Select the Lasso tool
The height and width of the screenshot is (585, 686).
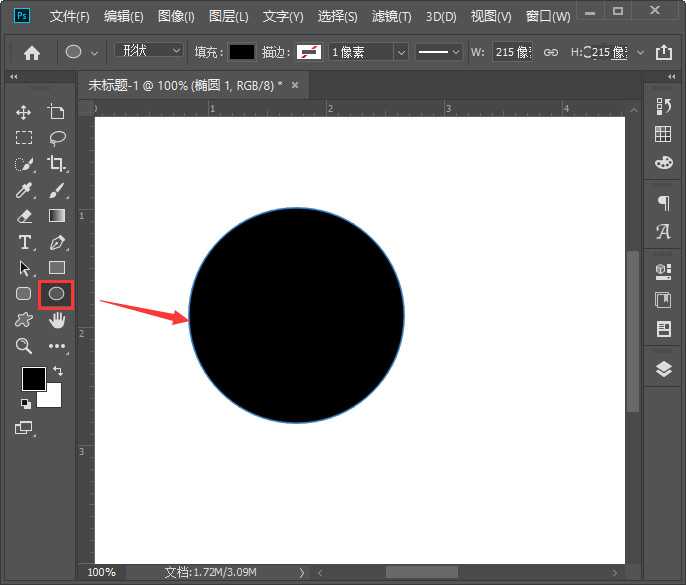57,138
